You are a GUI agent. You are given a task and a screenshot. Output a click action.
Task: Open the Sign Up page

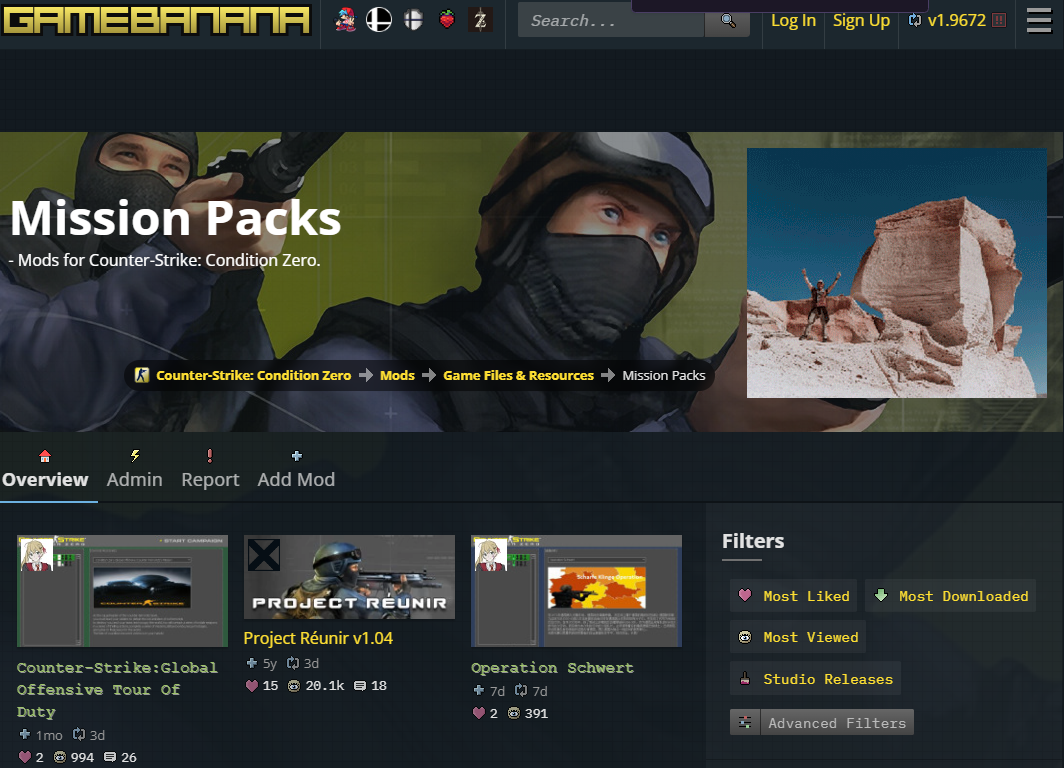tap(861, 20)
